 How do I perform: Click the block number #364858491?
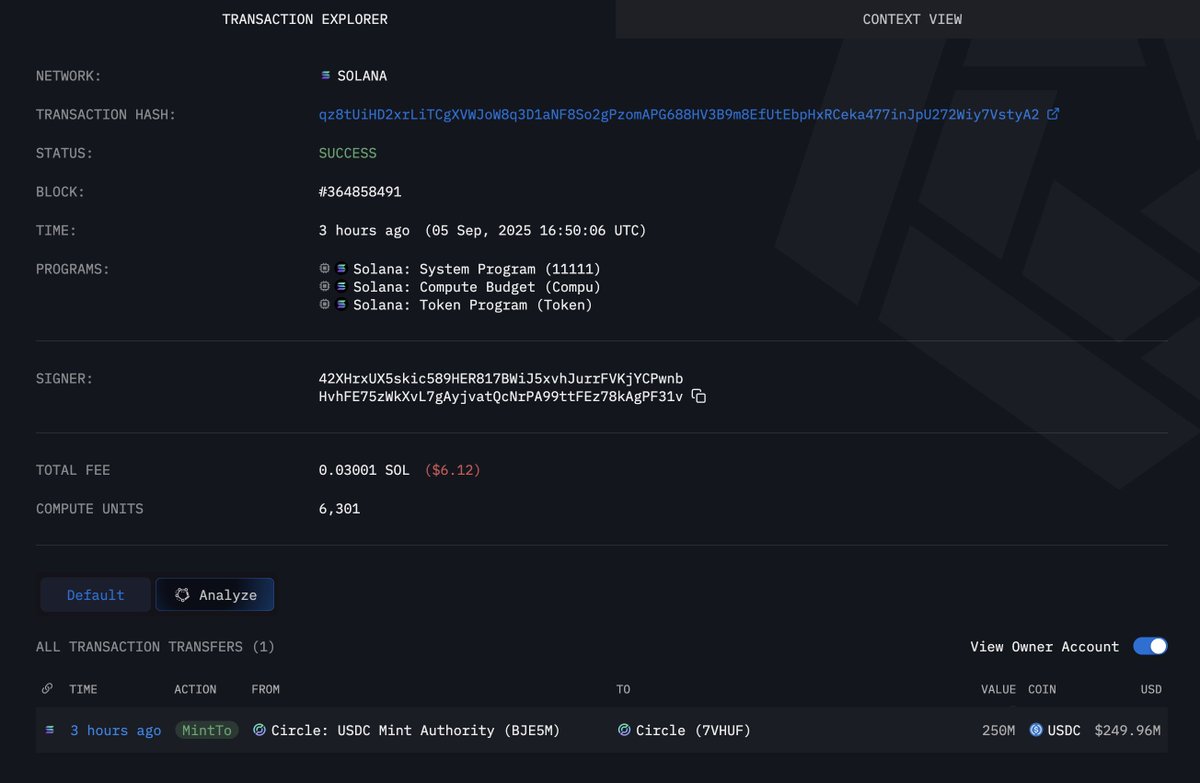(360, 192)
